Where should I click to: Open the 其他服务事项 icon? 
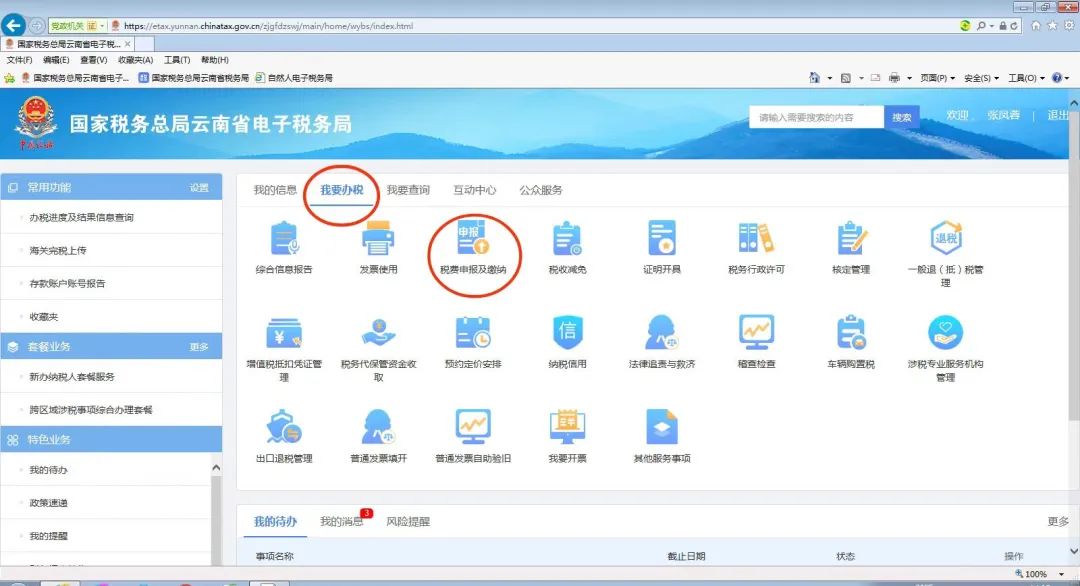click(x=662, y=427)
